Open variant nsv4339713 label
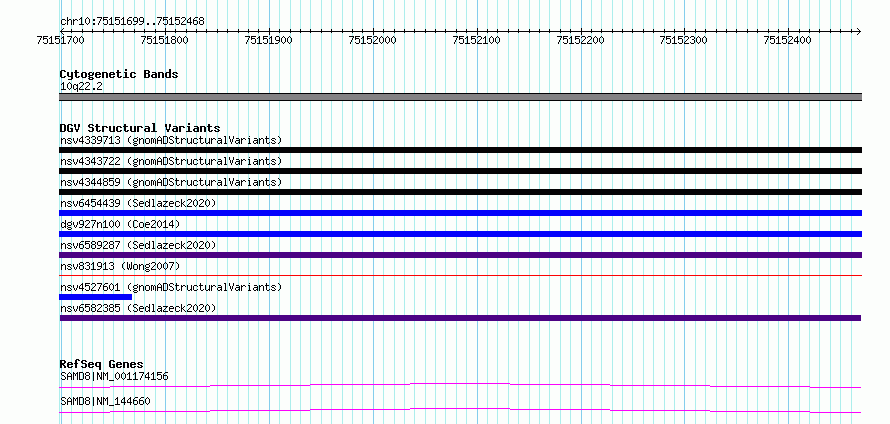Screen dimensions: 890x424 coord(171,140)
